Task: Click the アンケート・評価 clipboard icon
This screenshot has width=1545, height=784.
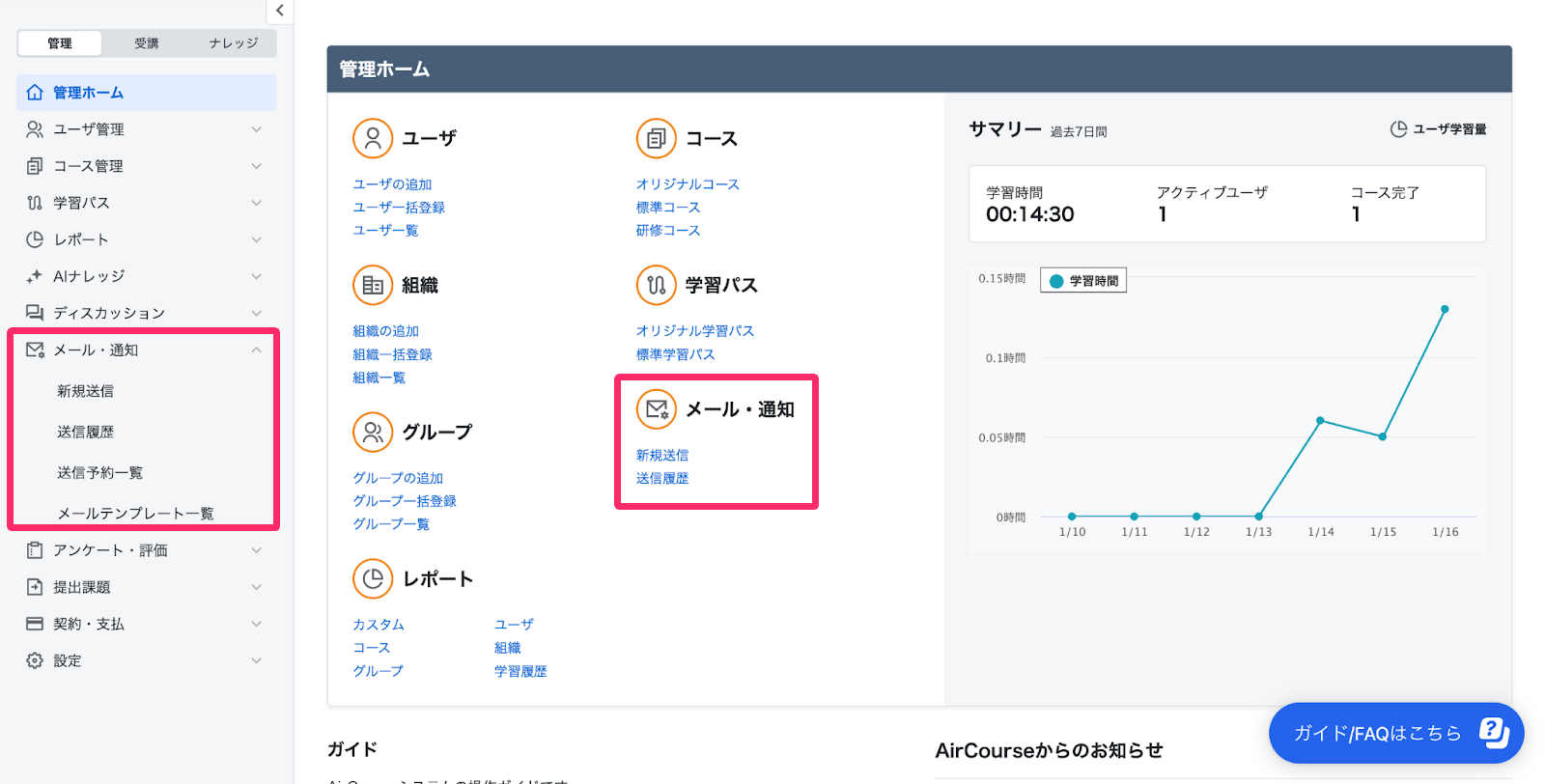Action: (x=35, y=550)
